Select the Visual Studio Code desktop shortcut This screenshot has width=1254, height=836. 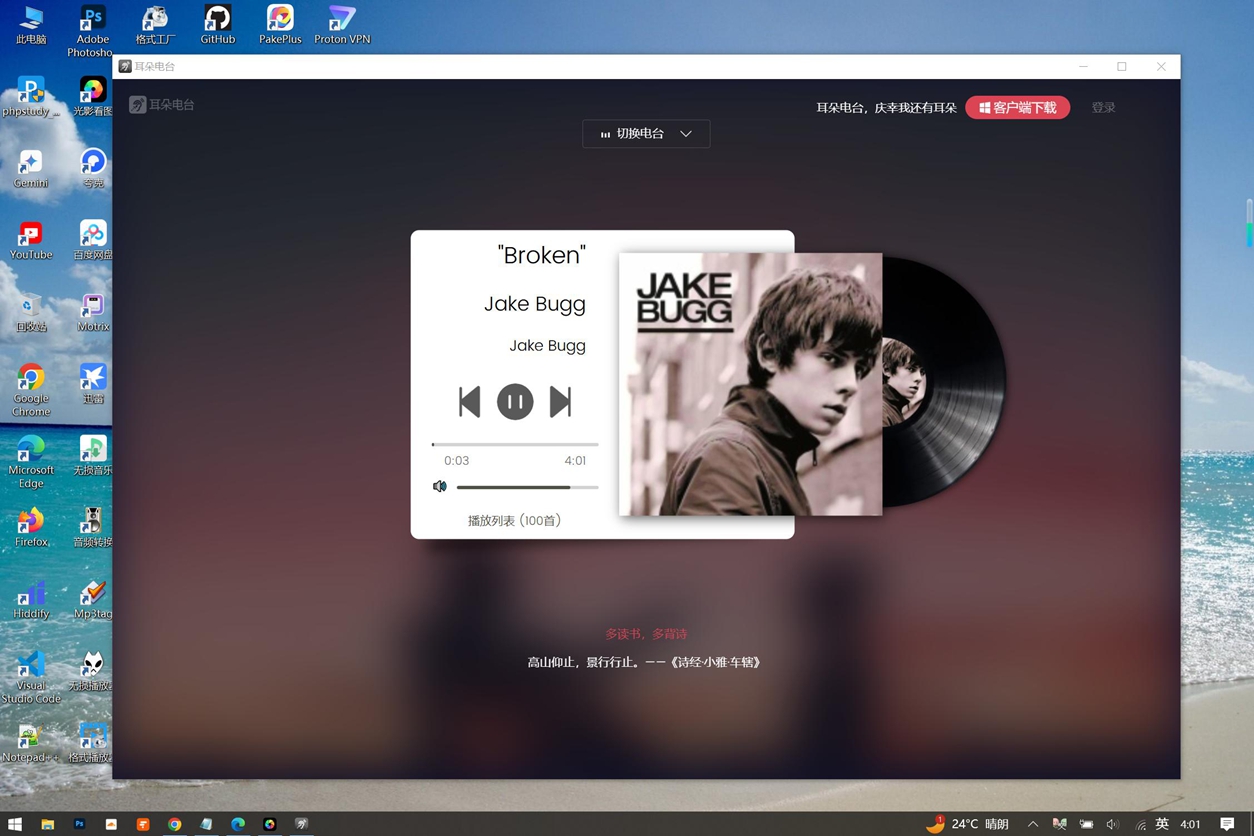[31, 678]
